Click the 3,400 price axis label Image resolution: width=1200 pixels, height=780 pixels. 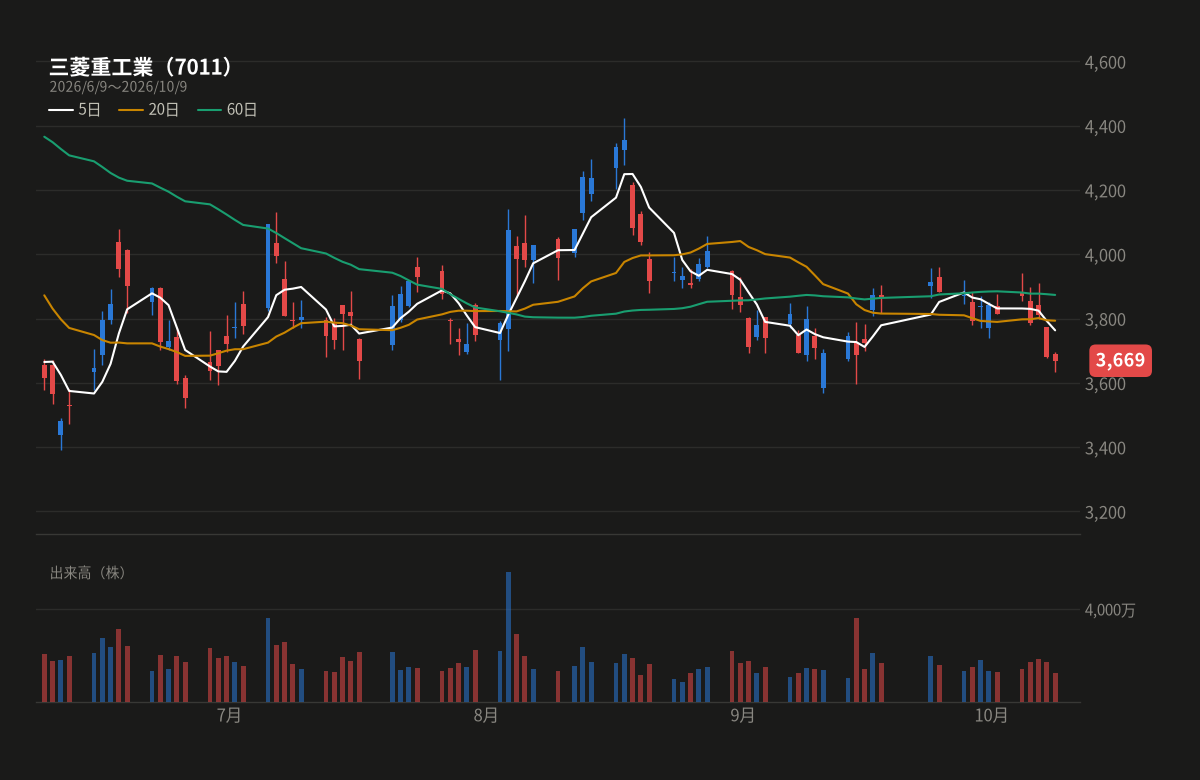pyautogui.click(x=1105, y=448)
